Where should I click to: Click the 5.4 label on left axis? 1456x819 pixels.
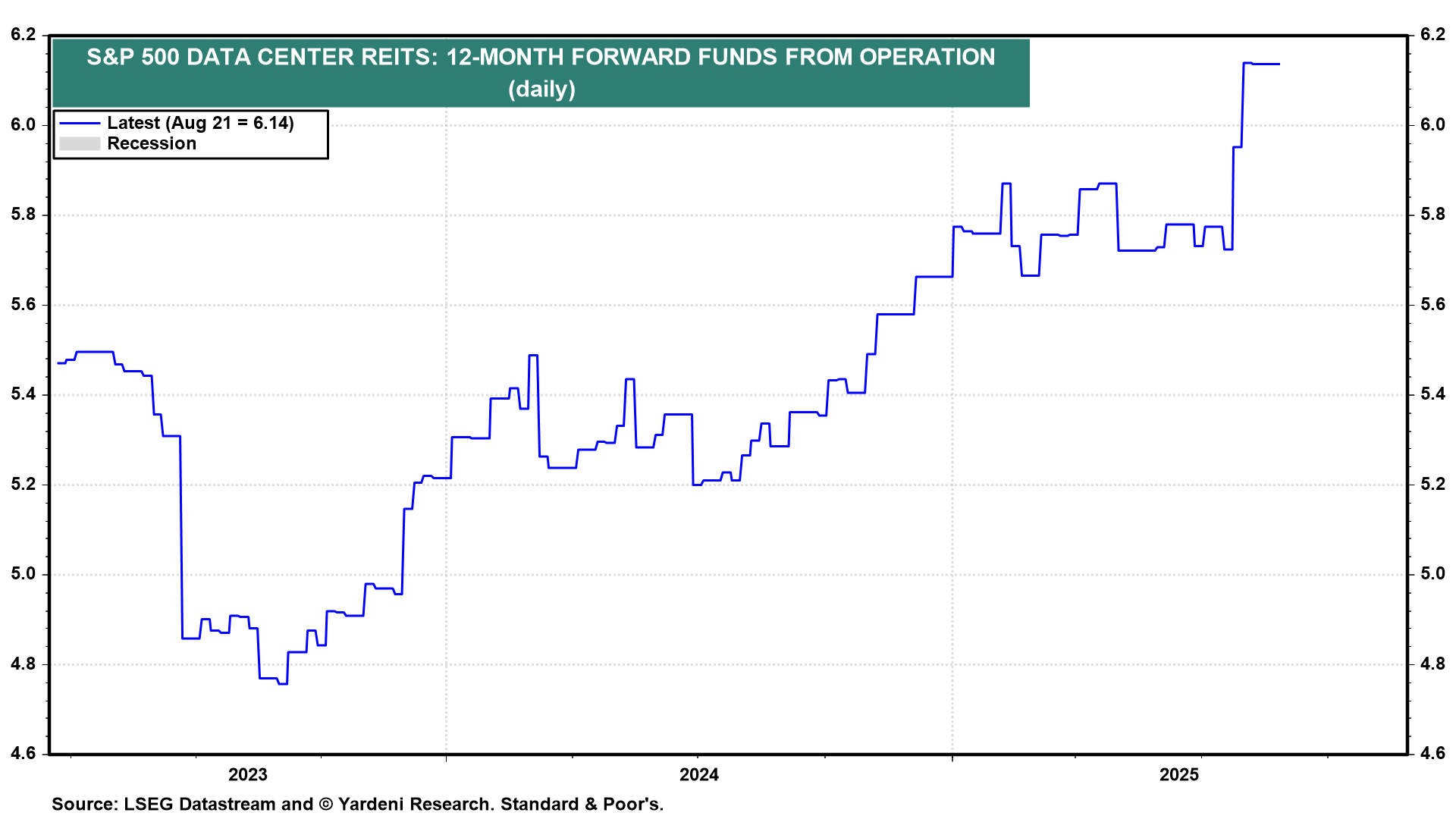click(x=24, y=394)
